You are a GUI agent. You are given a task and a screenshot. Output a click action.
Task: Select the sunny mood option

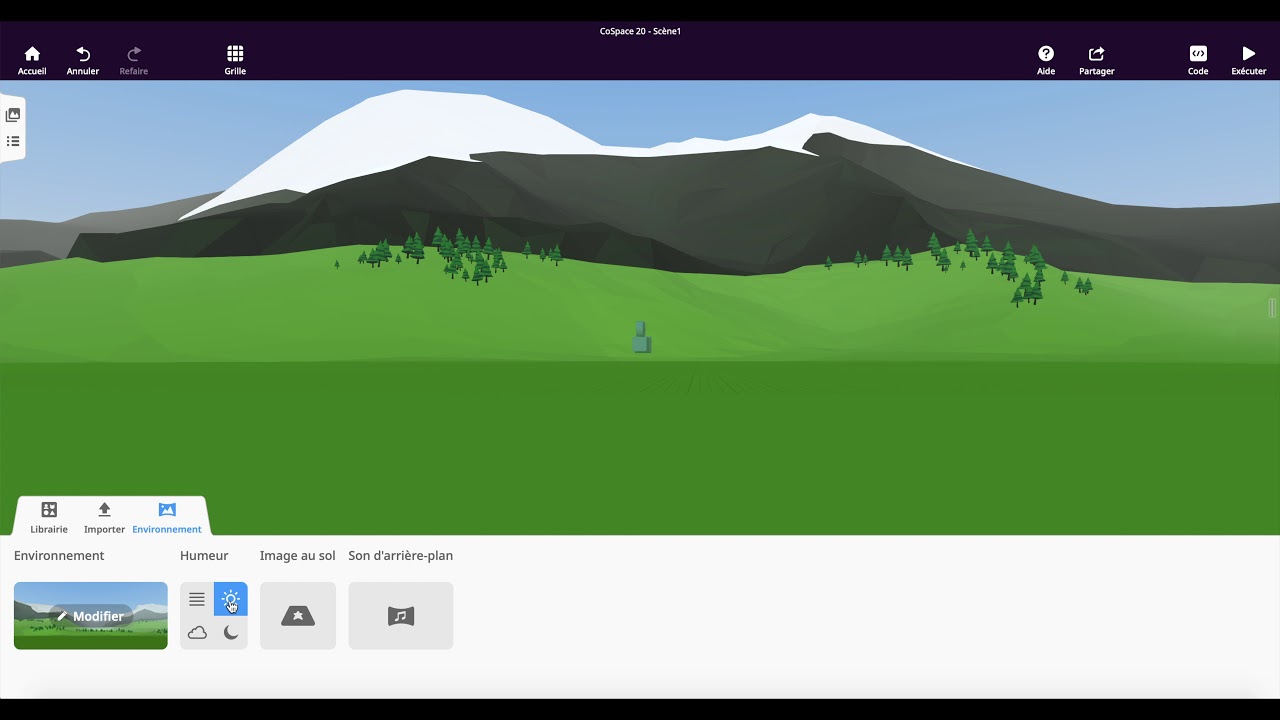[x=231, y=599]
